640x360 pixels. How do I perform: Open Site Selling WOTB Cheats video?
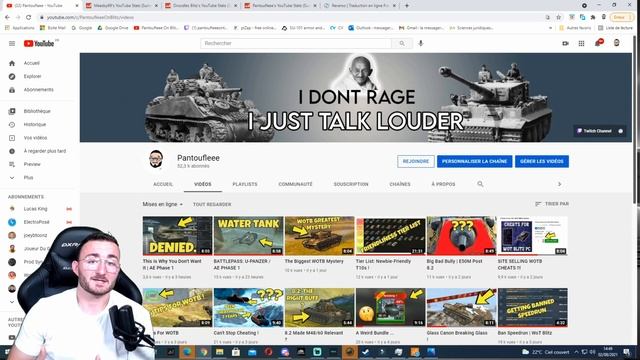(x=532, y=236)
